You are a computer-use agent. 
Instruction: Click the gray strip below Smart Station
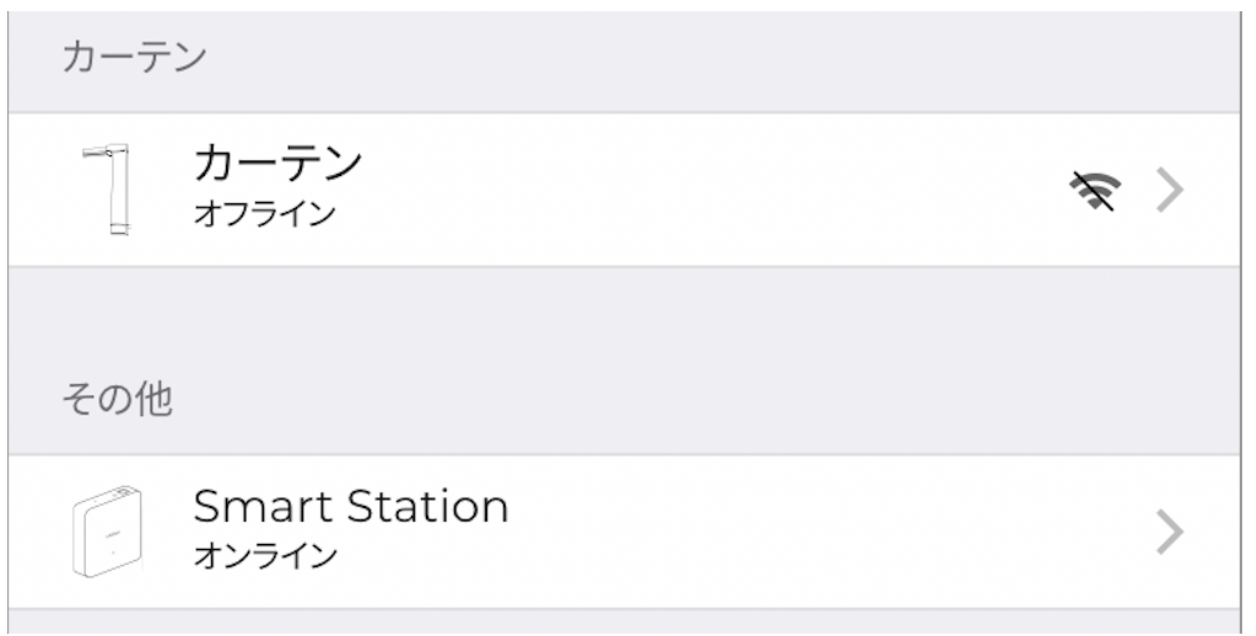[628, 622]
